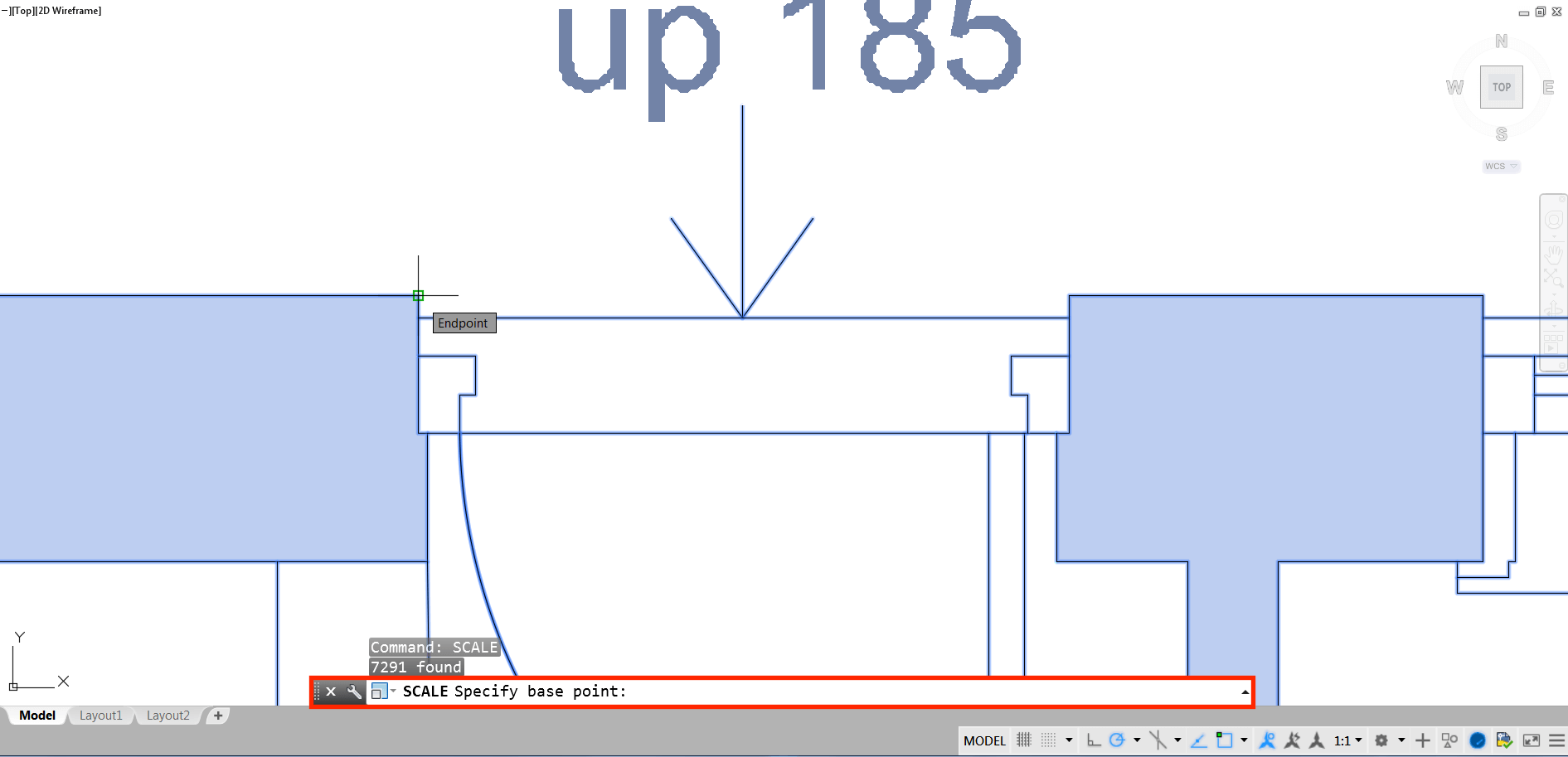The width and height of the screenshot is (1568, 757).
Task: Open viewport controls [-] menu
Action: coord(6,11)
